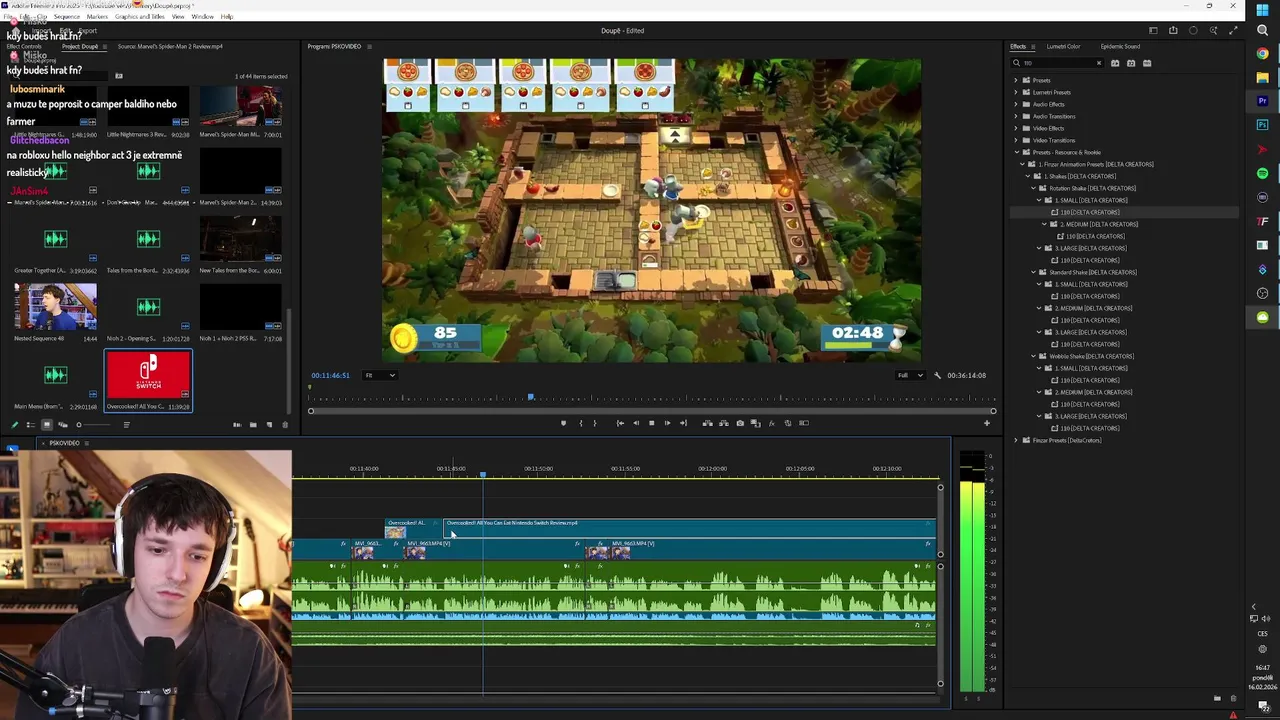Expand Audio Effects folder
This screenshot has height=720, width=1280.
[x=1016, y=104]
